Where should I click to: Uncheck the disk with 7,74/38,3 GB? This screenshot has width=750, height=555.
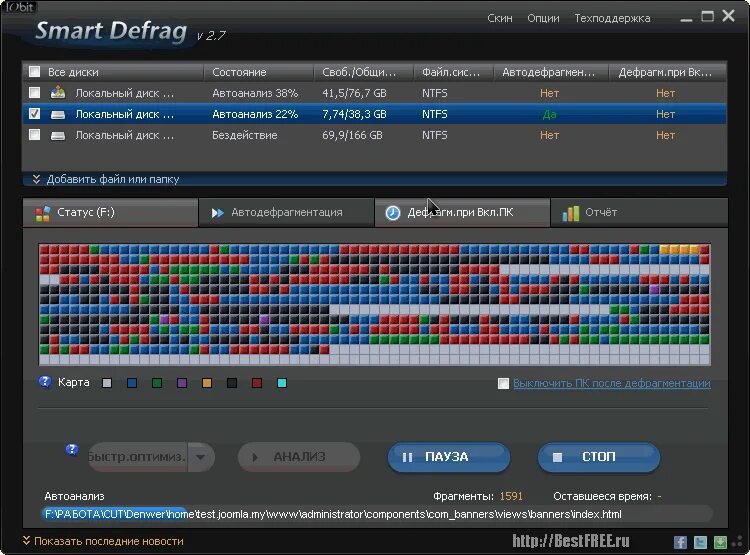tap(34, 114)
